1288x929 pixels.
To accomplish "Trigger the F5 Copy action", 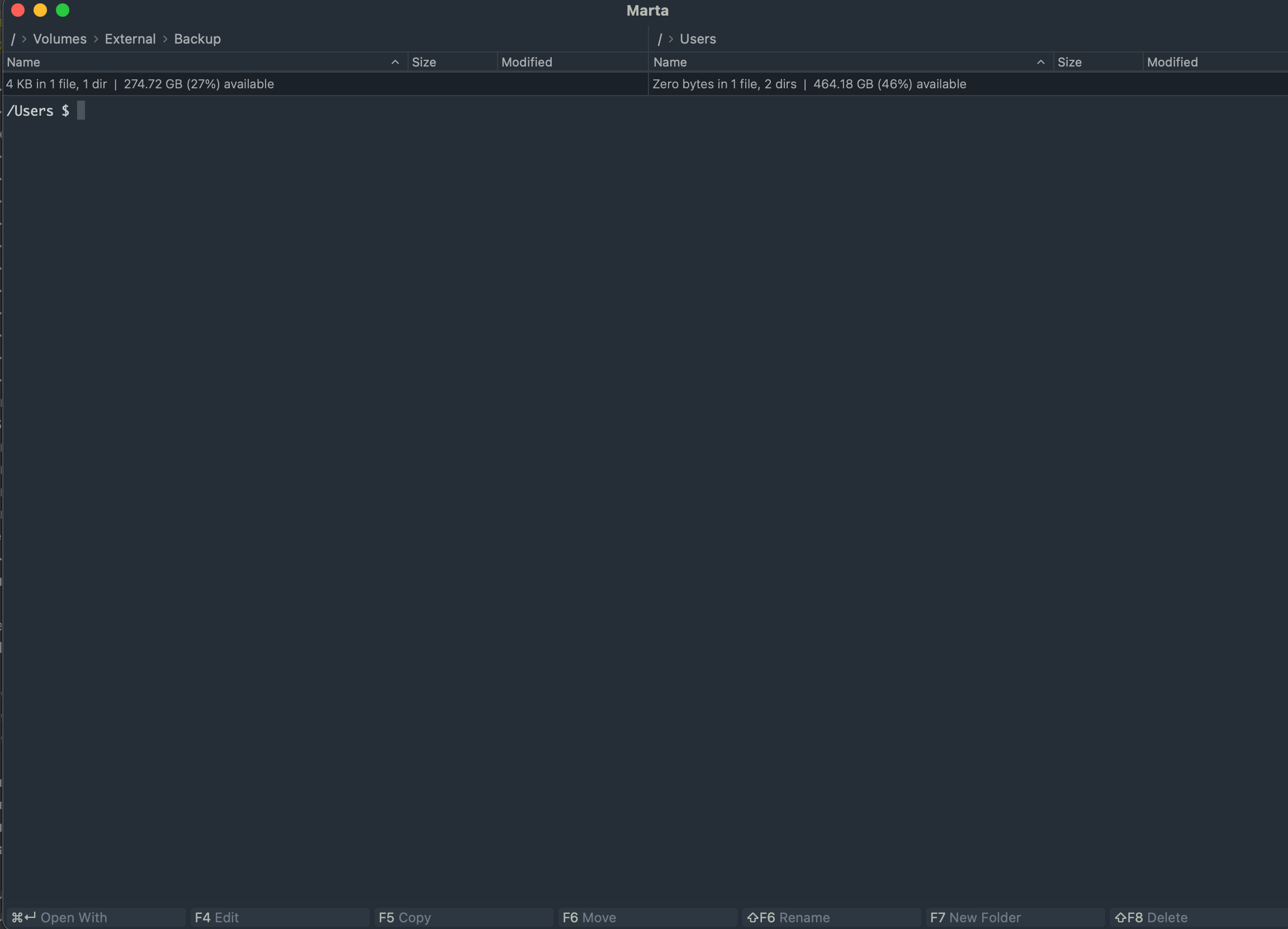I will (405, 917).
